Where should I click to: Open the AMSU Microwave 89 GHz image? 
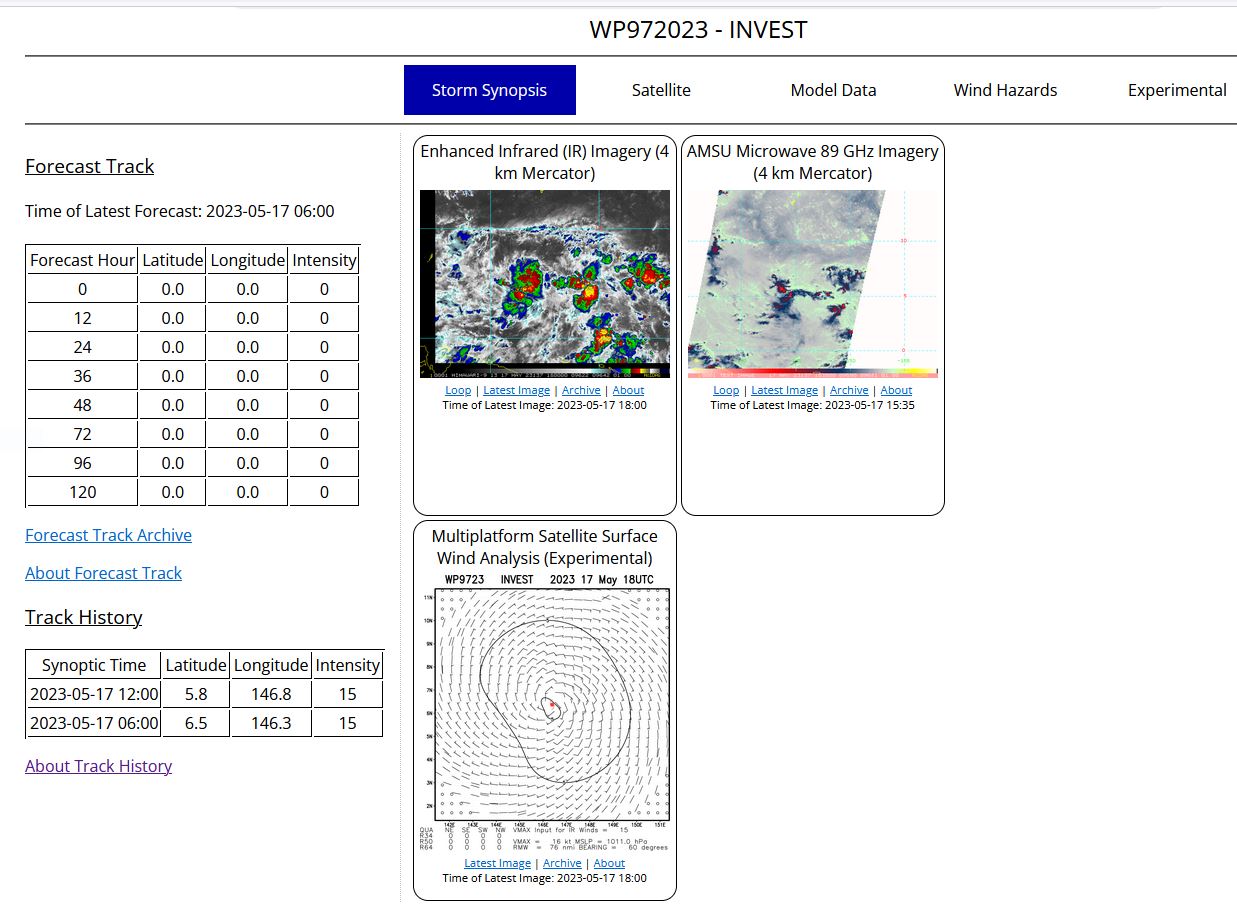coord(812,284)
